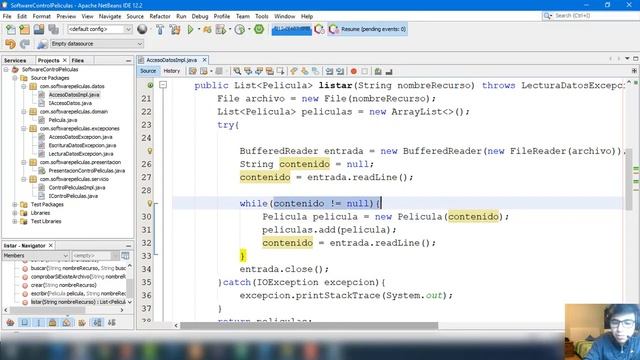Click the New Project toolbar icon

[x=24, y=29]
